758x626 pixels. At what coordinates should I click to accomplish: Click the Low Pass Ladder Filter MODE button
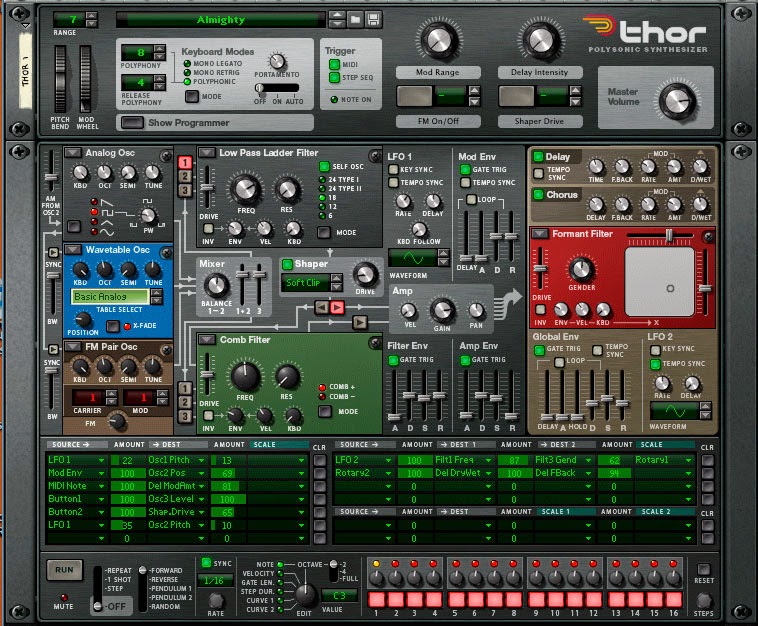tap(324, 233)
